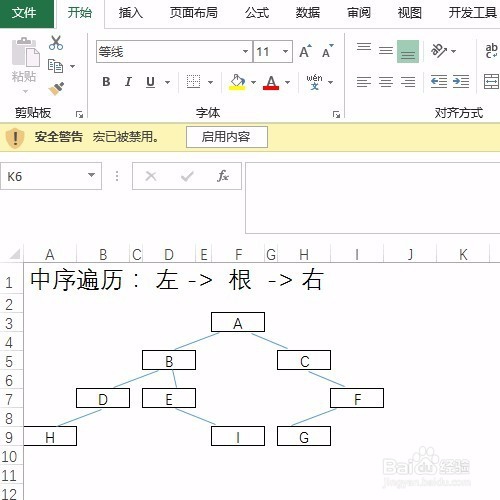Increase indent icon

[x=461, y=82]
